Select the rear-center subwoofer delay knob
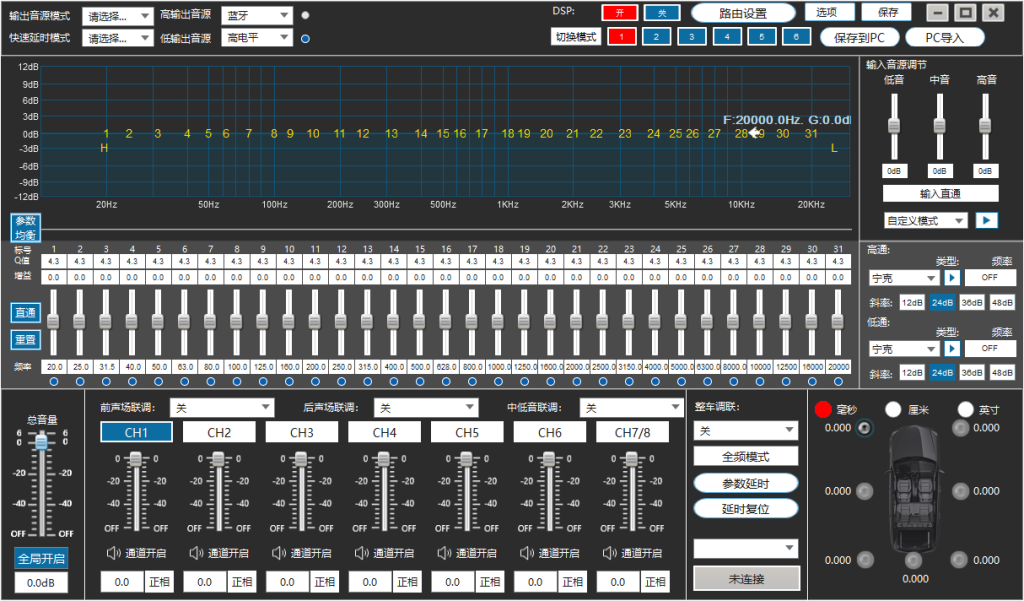 913,560
